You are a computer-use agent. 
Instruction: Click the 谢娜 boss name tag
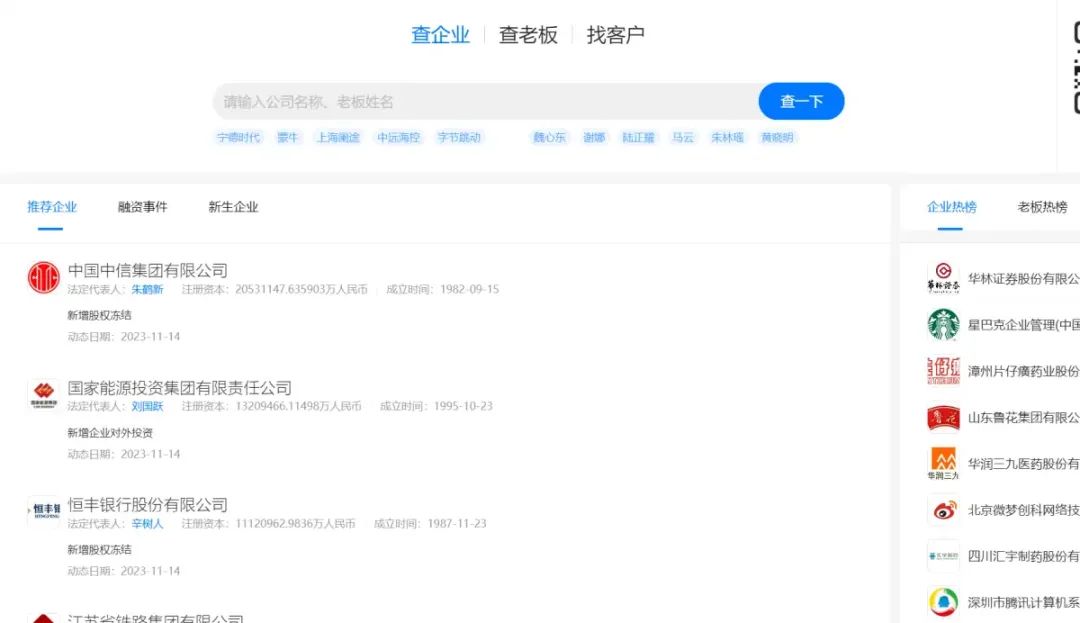coord(594,138)
